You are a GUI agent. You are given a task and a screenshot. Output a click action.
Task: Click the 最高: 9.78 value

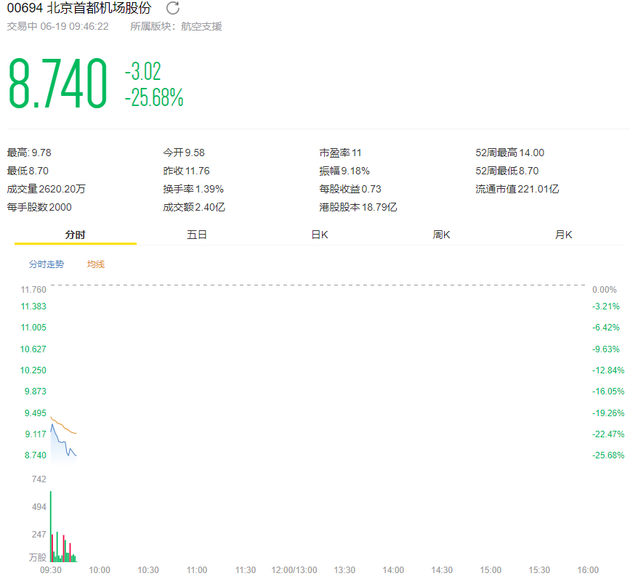pos(29,153)
